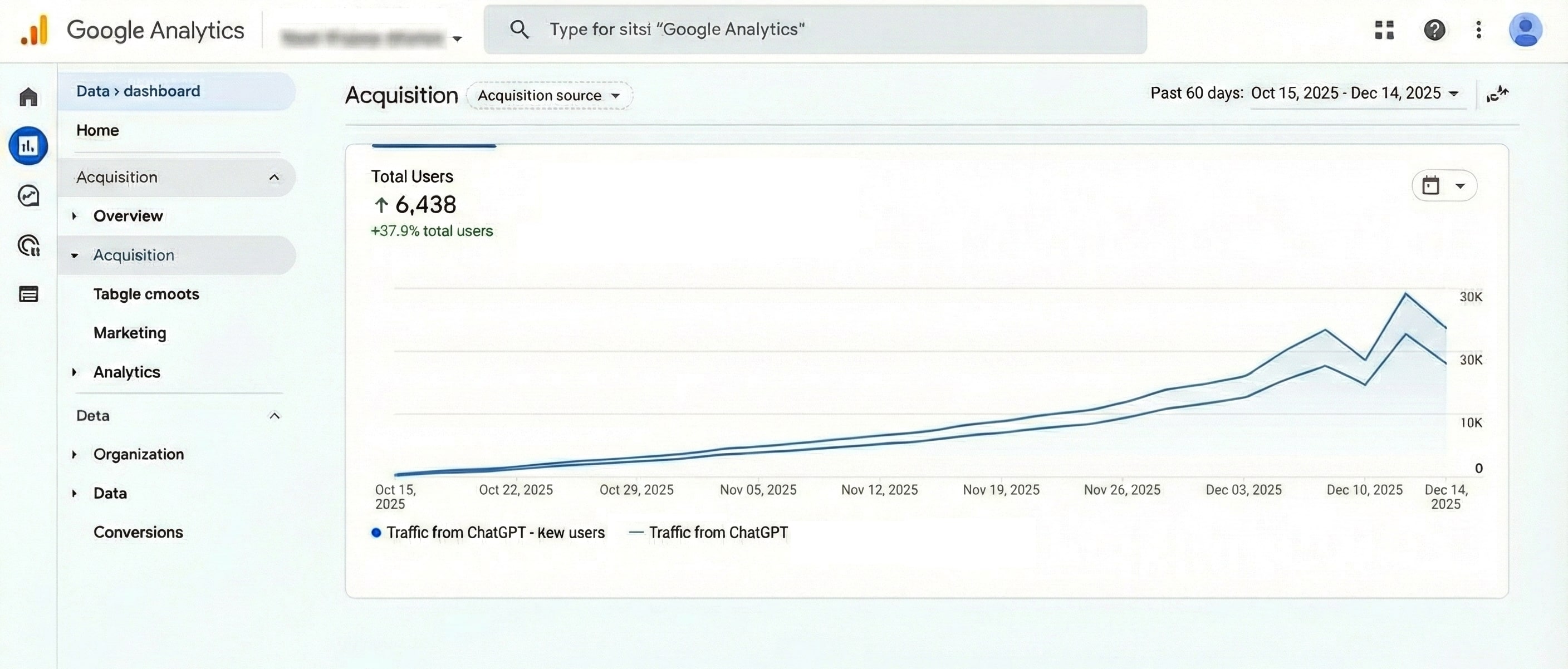Image resolution: width=1568 pixels, height=669 pixels.
Task: Open the Reports bar-chart icon
Action: pyautogui.click(x=28, y=146)
